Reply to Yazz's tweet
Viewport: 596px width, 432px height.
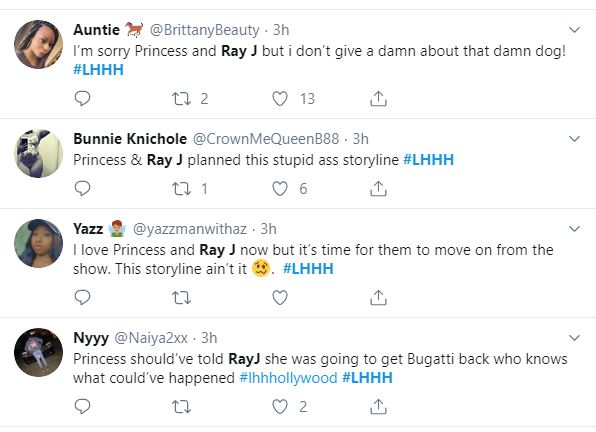click(x=82, y=297)
